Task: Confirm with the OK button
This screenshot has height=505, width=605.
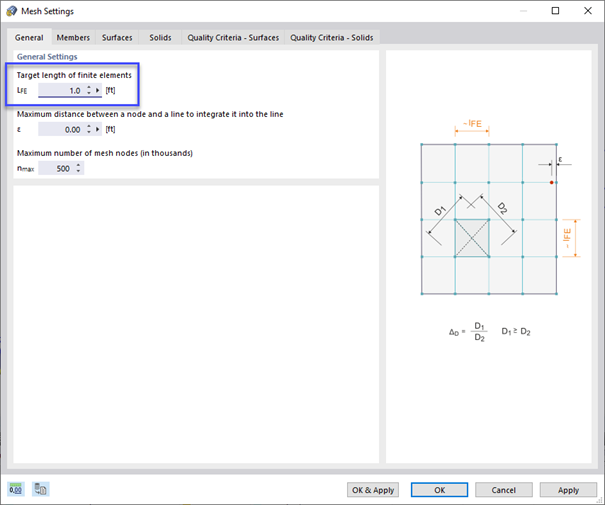Action: 439,490
